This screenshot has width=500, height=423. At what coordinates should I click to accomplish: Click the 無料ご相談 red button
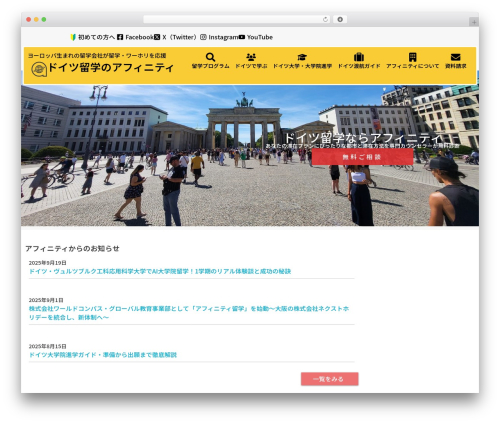click(x=362, y=157)
